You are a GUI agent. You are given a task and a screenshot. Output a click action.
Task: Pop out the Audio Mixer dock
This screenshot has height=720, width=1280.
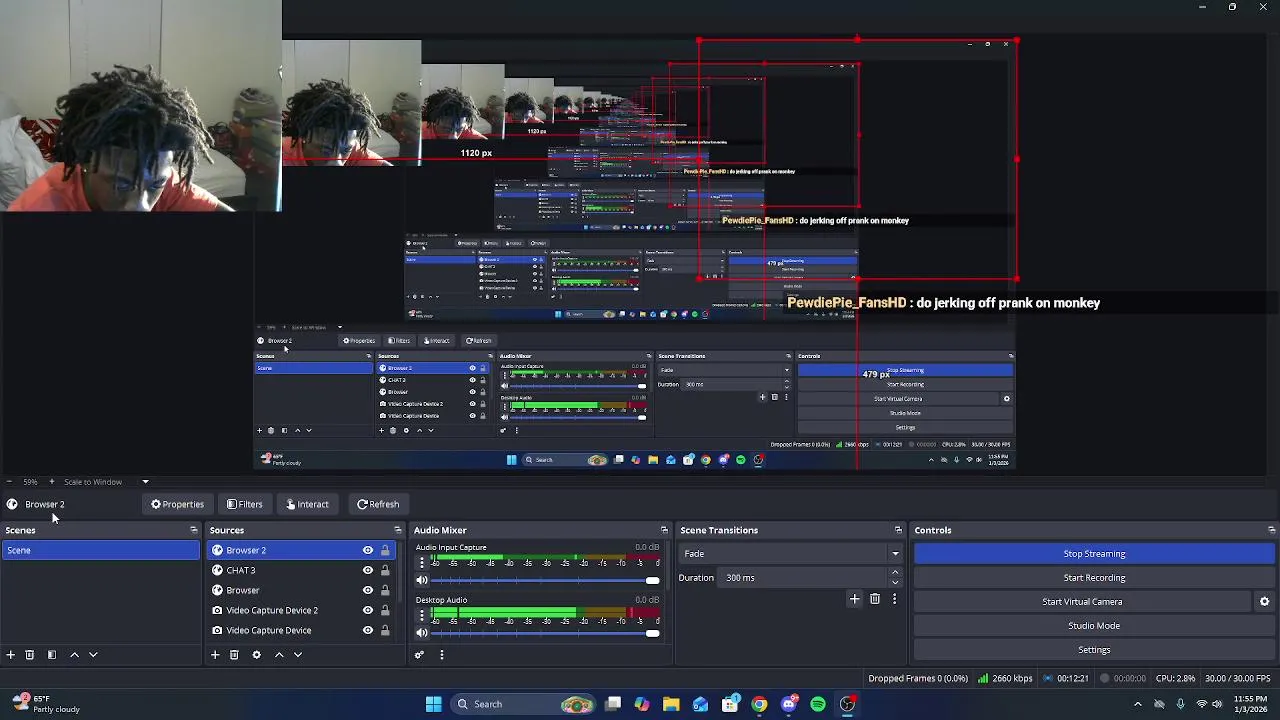(664, 530)
